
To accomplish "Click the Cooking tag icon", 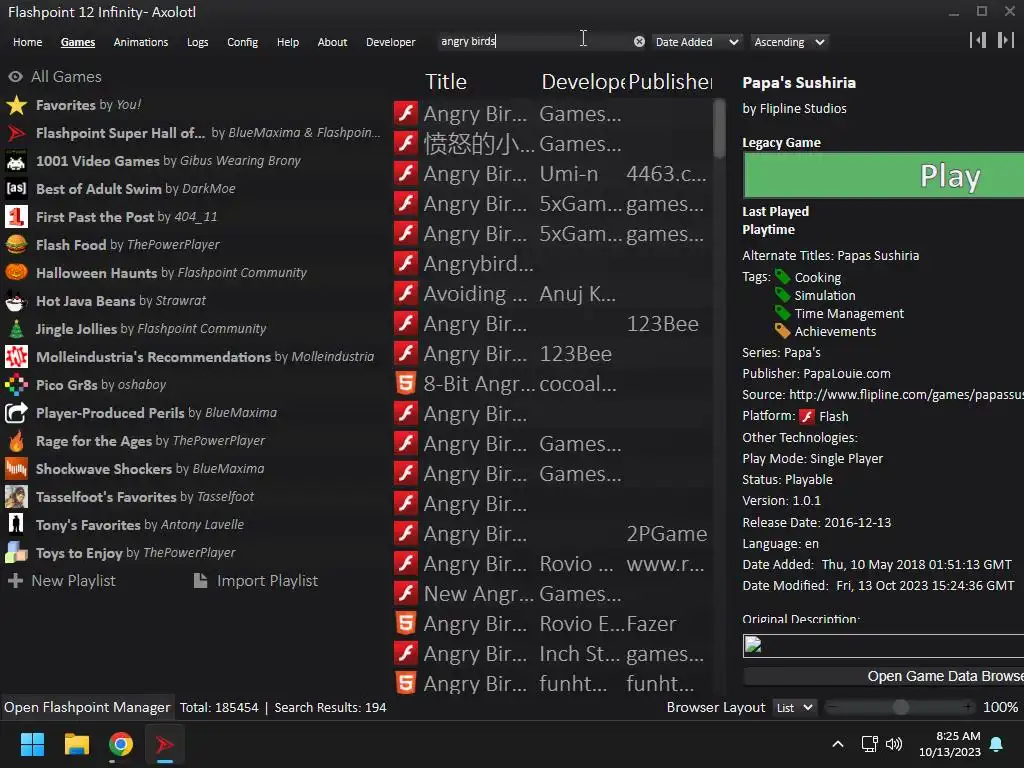I will click(x=782, y=277).
